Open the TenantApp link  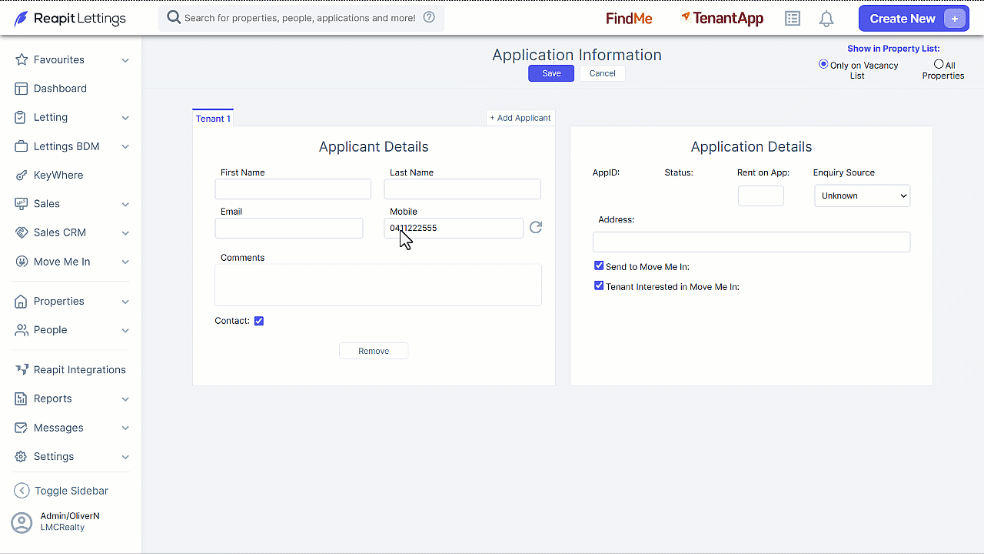[722, 19]
